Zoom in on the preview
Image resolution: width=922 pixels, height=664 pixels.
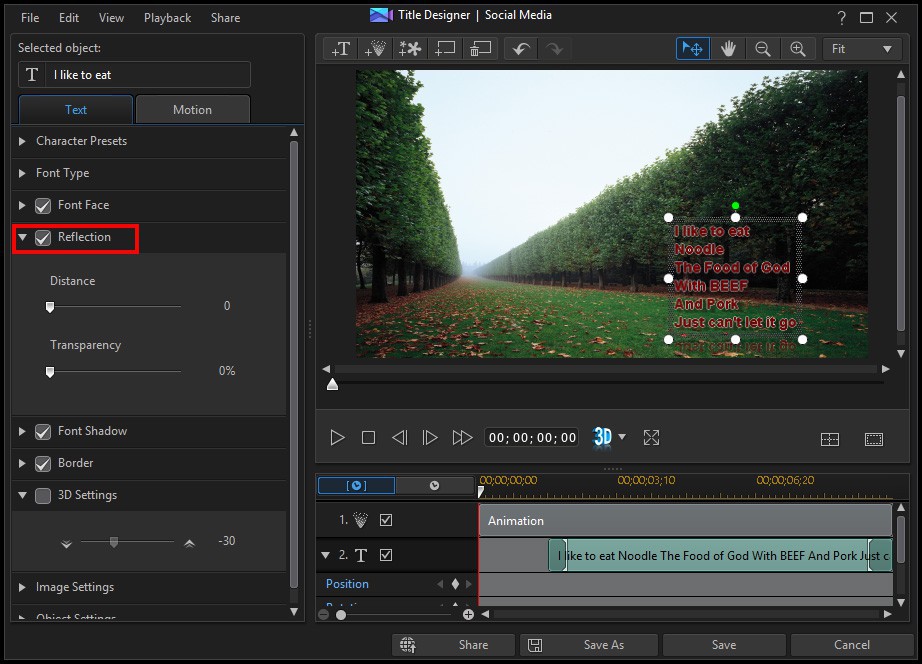tap(798, 49)
